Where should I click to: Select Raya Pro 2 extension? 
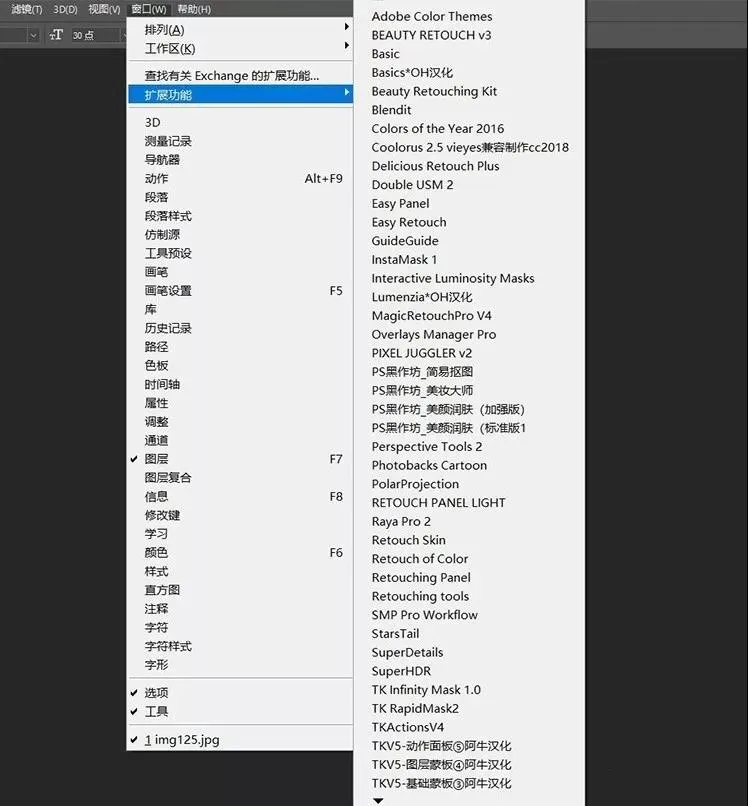(x=469, y=521)
